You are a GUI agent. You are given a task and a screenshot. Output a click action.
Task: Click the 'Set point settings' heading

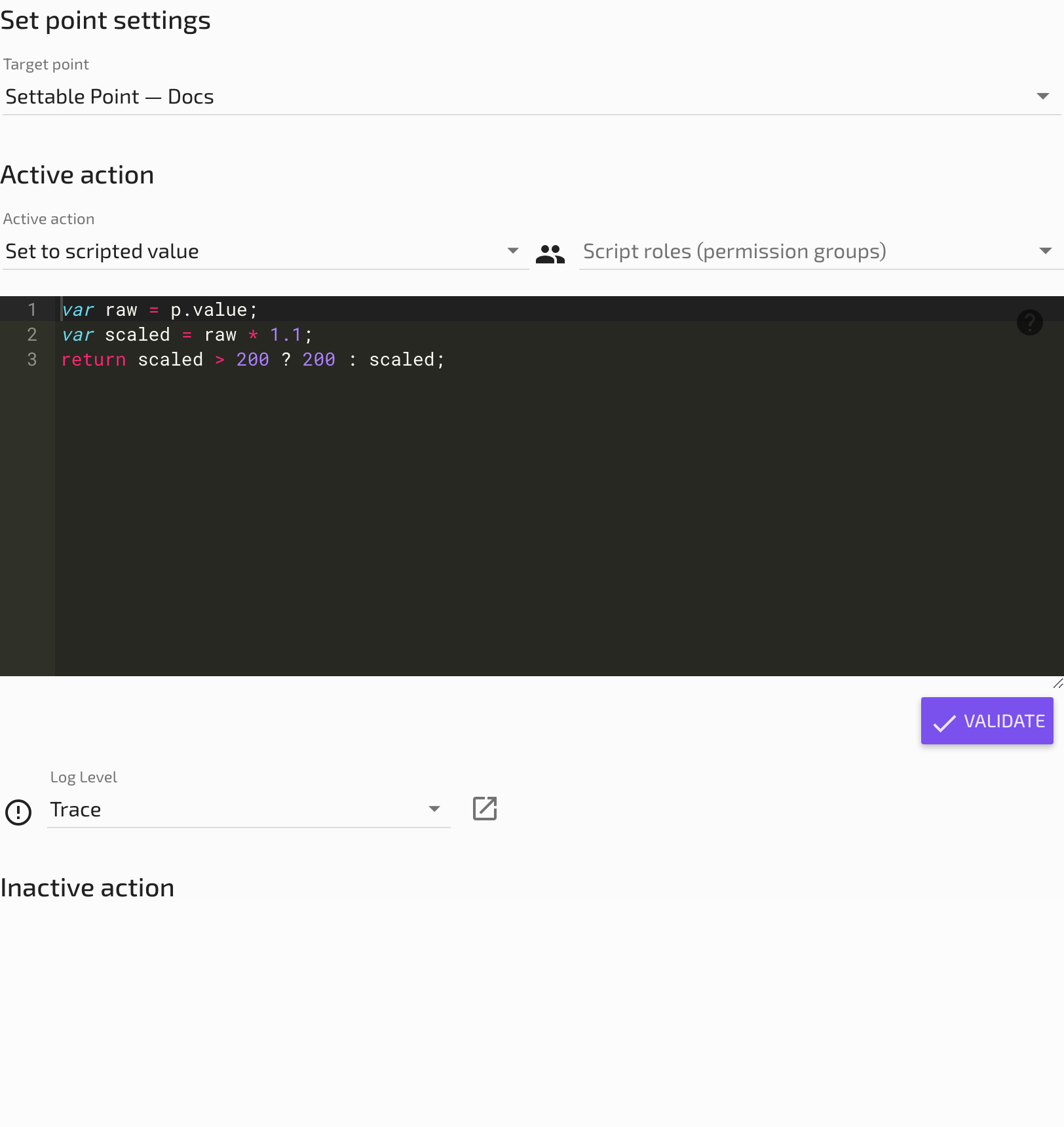coord(105,20)
